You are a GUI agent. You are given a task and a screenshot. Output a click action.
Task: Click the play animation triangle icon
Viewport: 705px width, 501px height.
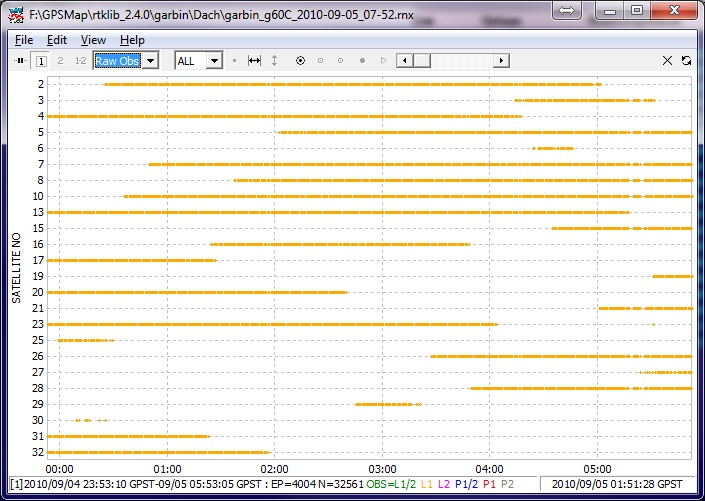click(x=383, y=61)
